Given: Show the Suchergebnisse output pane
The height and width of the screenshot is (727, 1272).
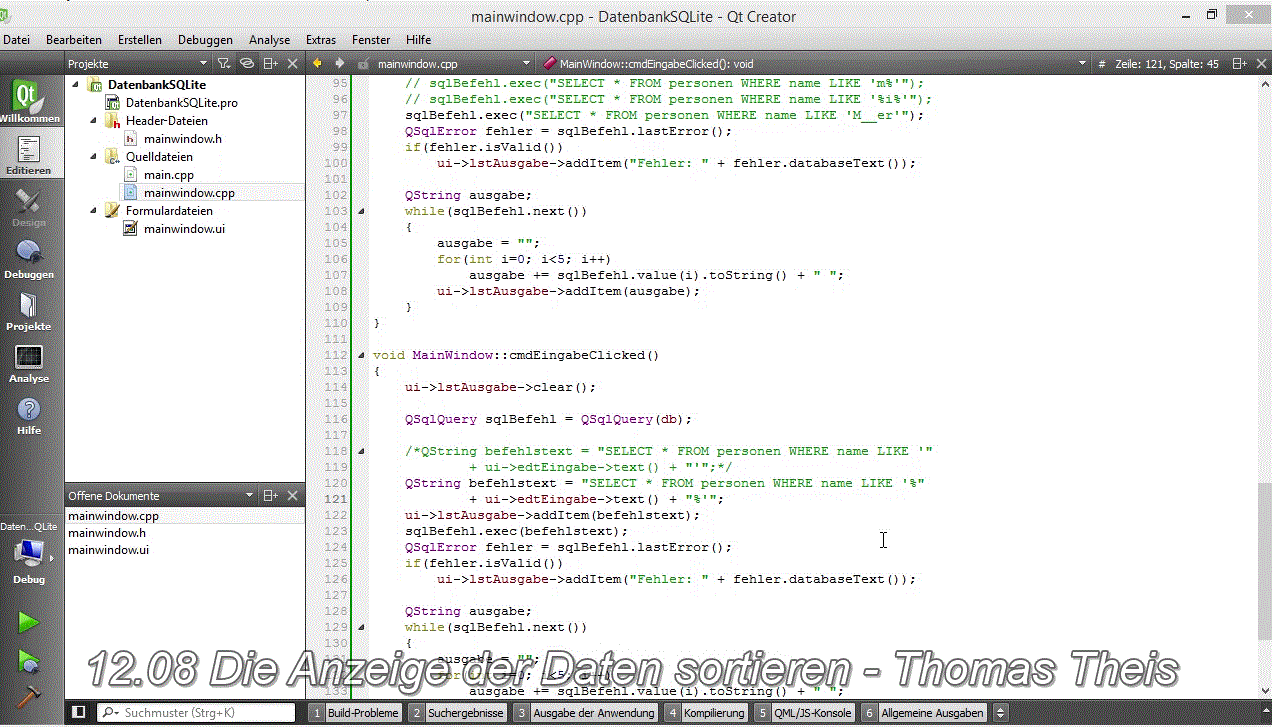Looking at the screenshot, I should (458, 713).
